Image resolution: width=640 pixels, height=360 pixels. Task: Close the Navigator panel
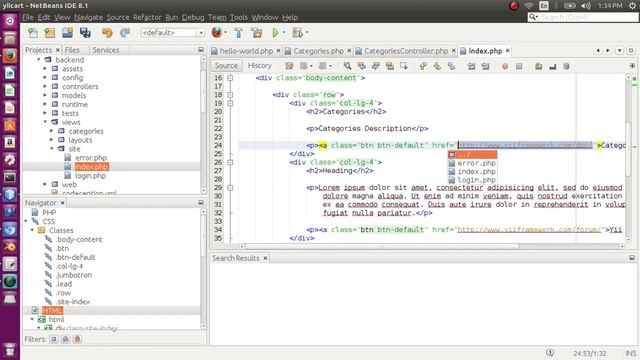[62, 203]
